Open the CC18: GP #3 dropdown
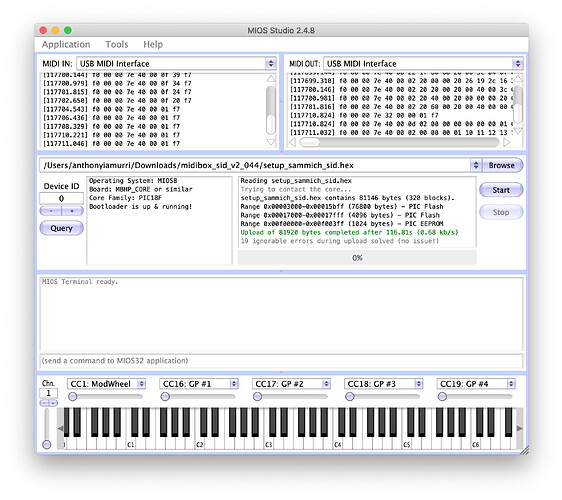This screenshot has height=500, width=562. tap(384, 384)
